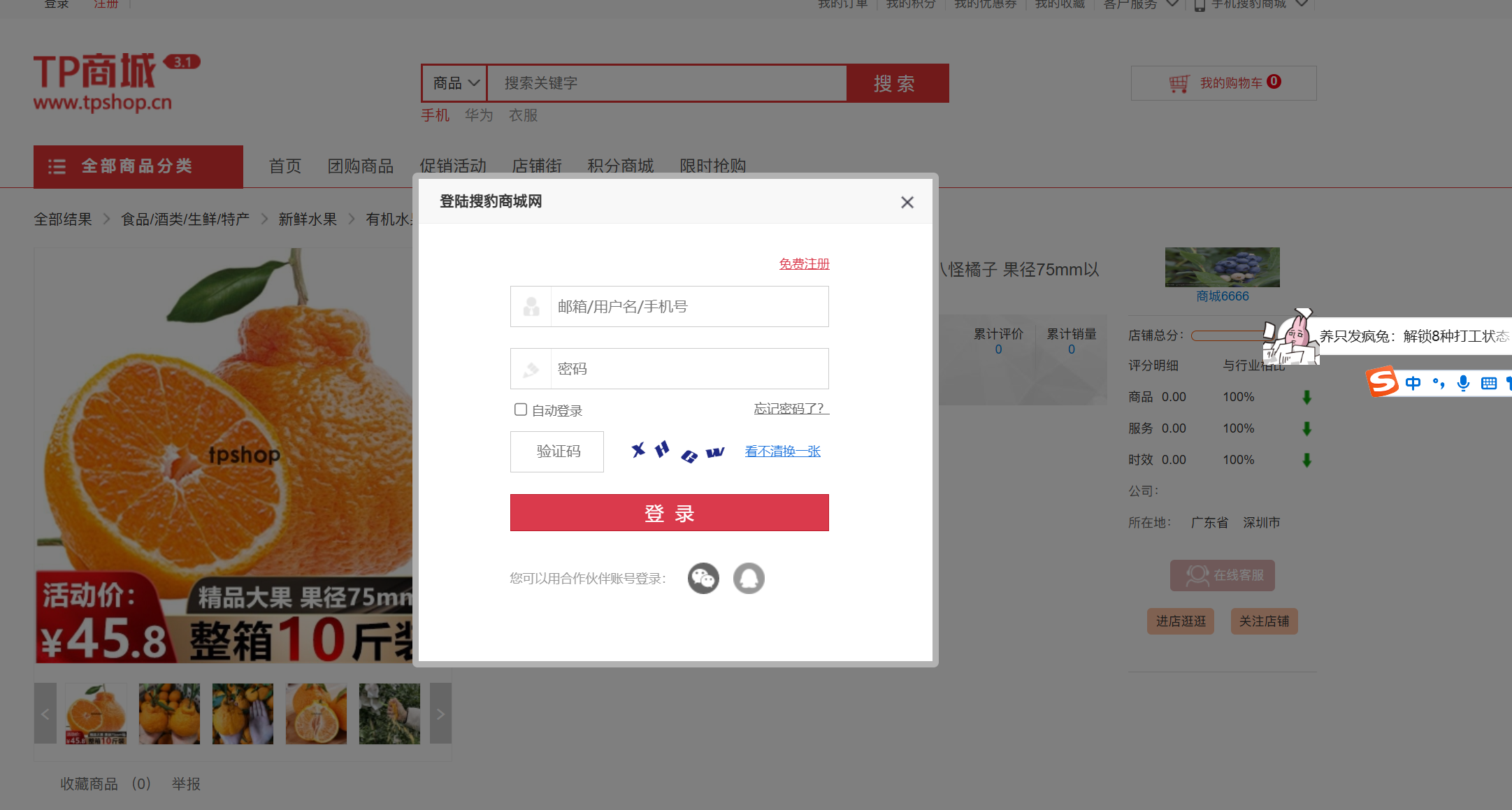Select the sliced orange product thumbnail
The image size is (1512, 810).
coord(316,714)
